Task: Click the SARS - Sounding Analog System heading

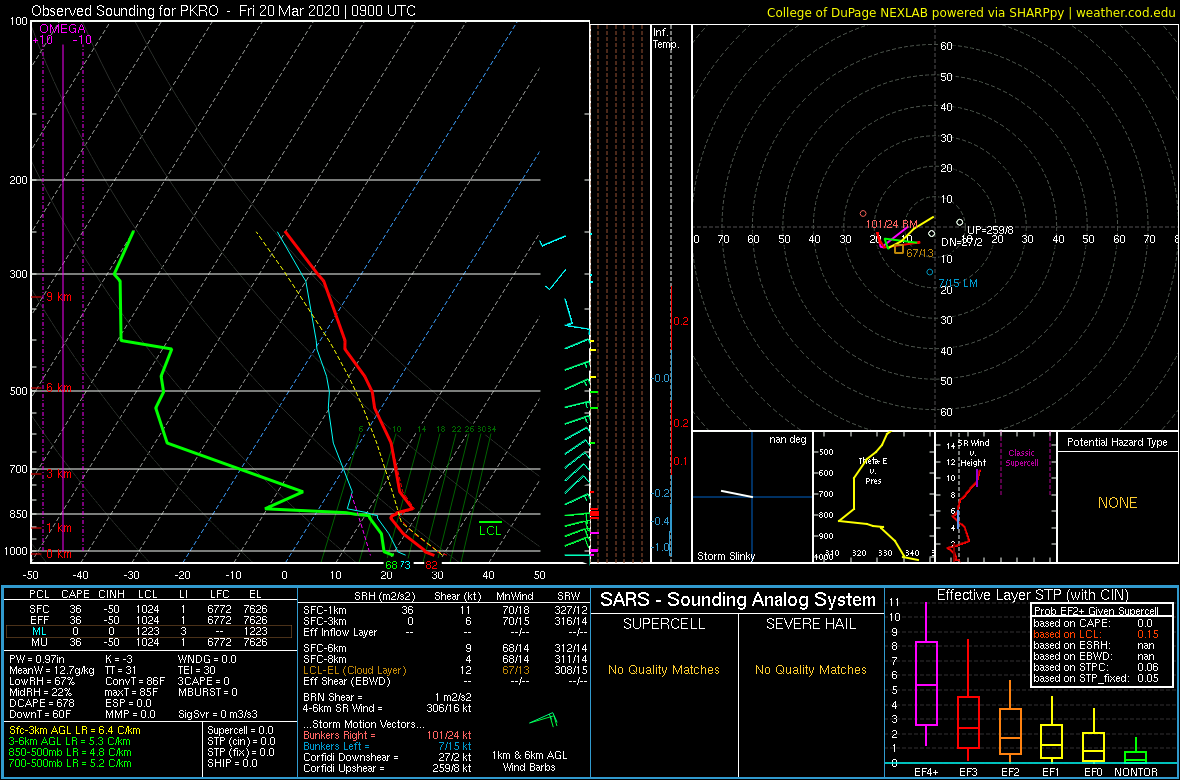Action: 738,600
